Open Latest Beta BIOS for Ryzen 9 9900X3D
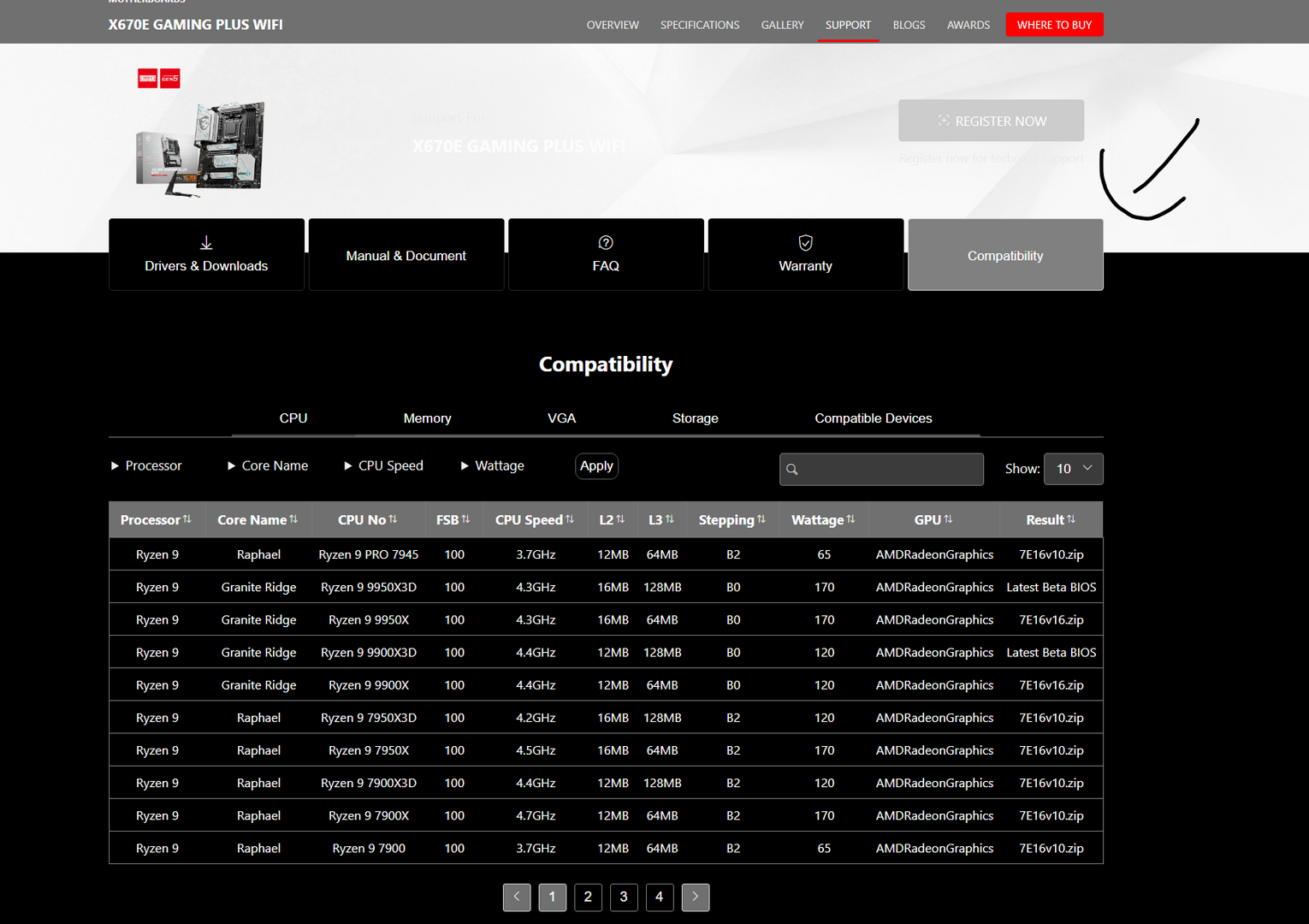Viewport: 1309px width, 924px height. point(1051,652)
